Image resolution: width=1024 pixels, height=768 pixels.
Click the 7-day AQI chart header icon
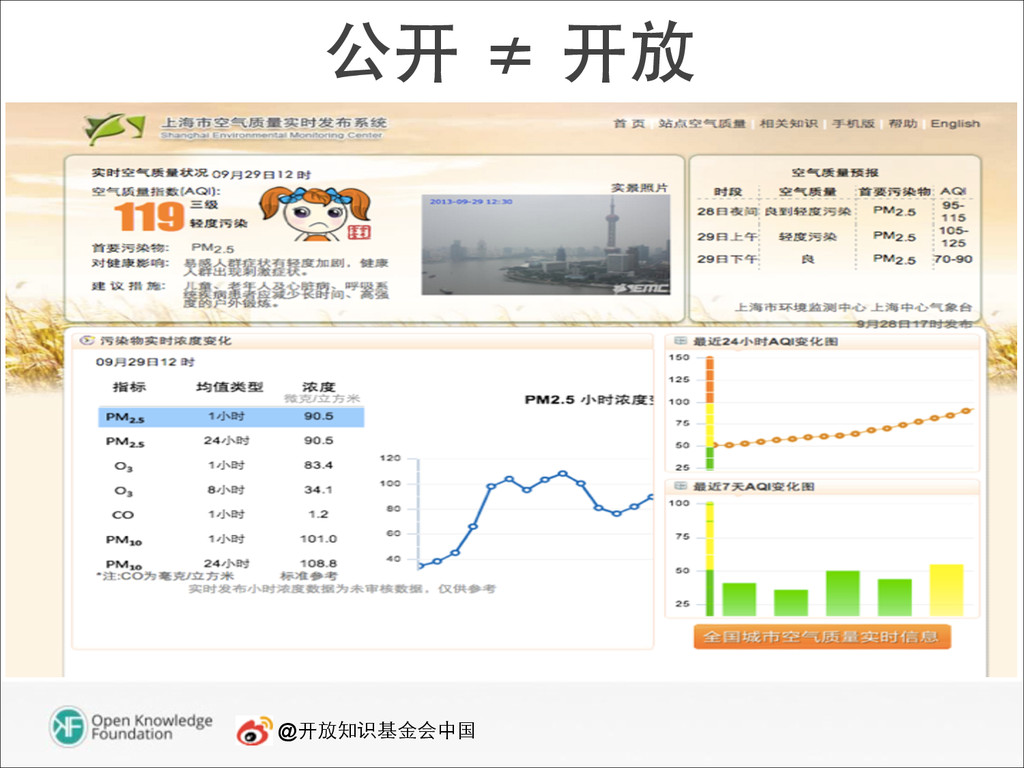[x=680, y=486]
